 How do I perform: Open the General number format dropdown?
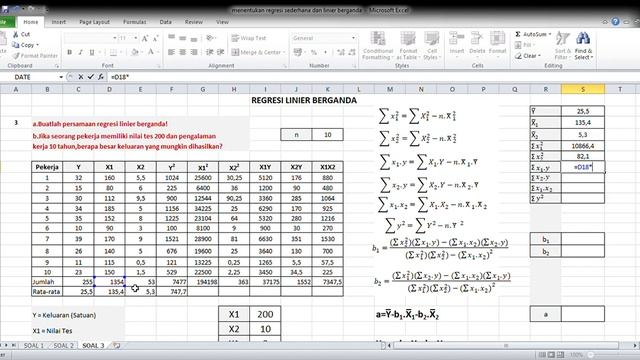353,38
